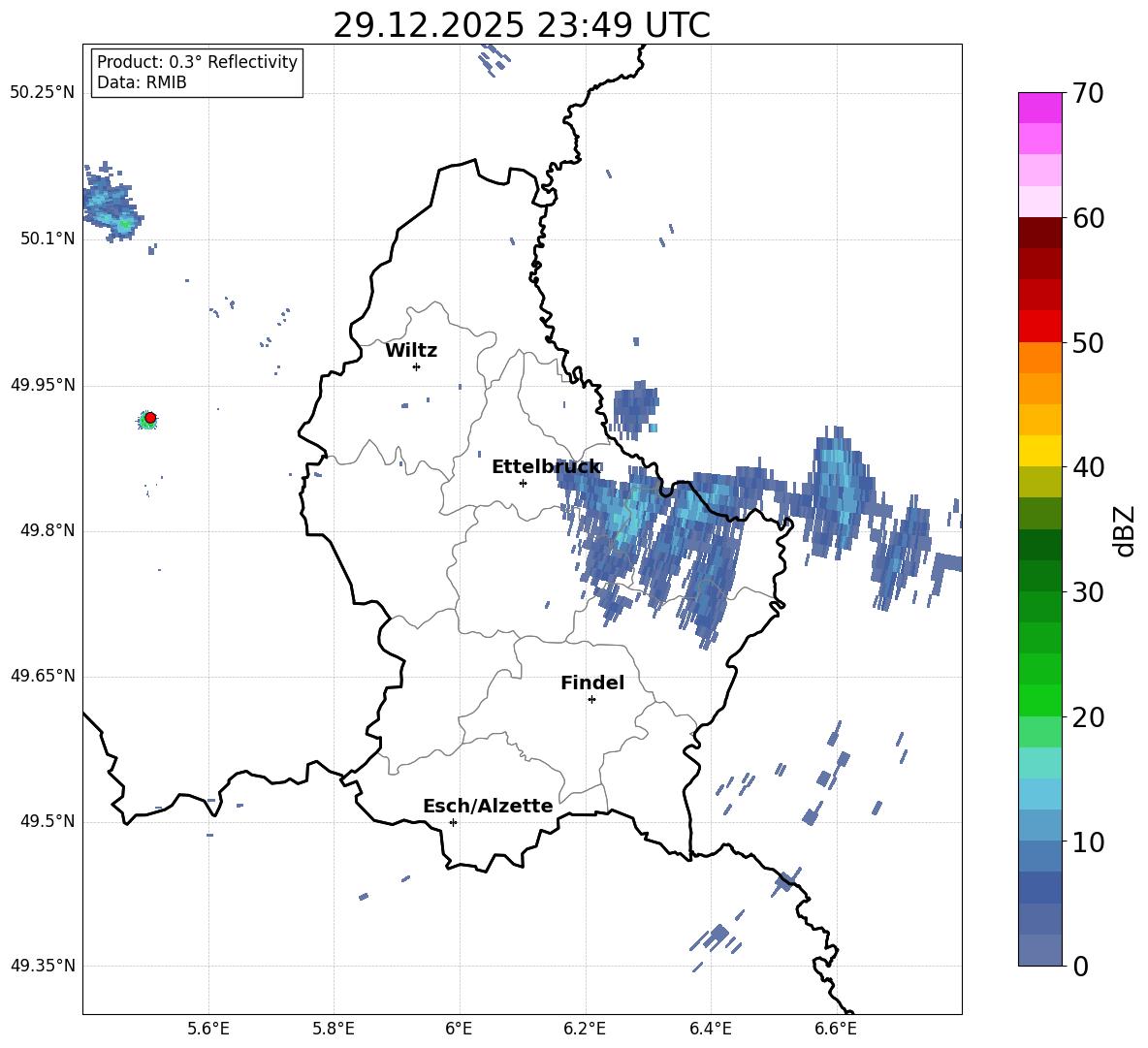Click the 49.8°N latitude label
1148x1048 pixels.
(48, 530)
